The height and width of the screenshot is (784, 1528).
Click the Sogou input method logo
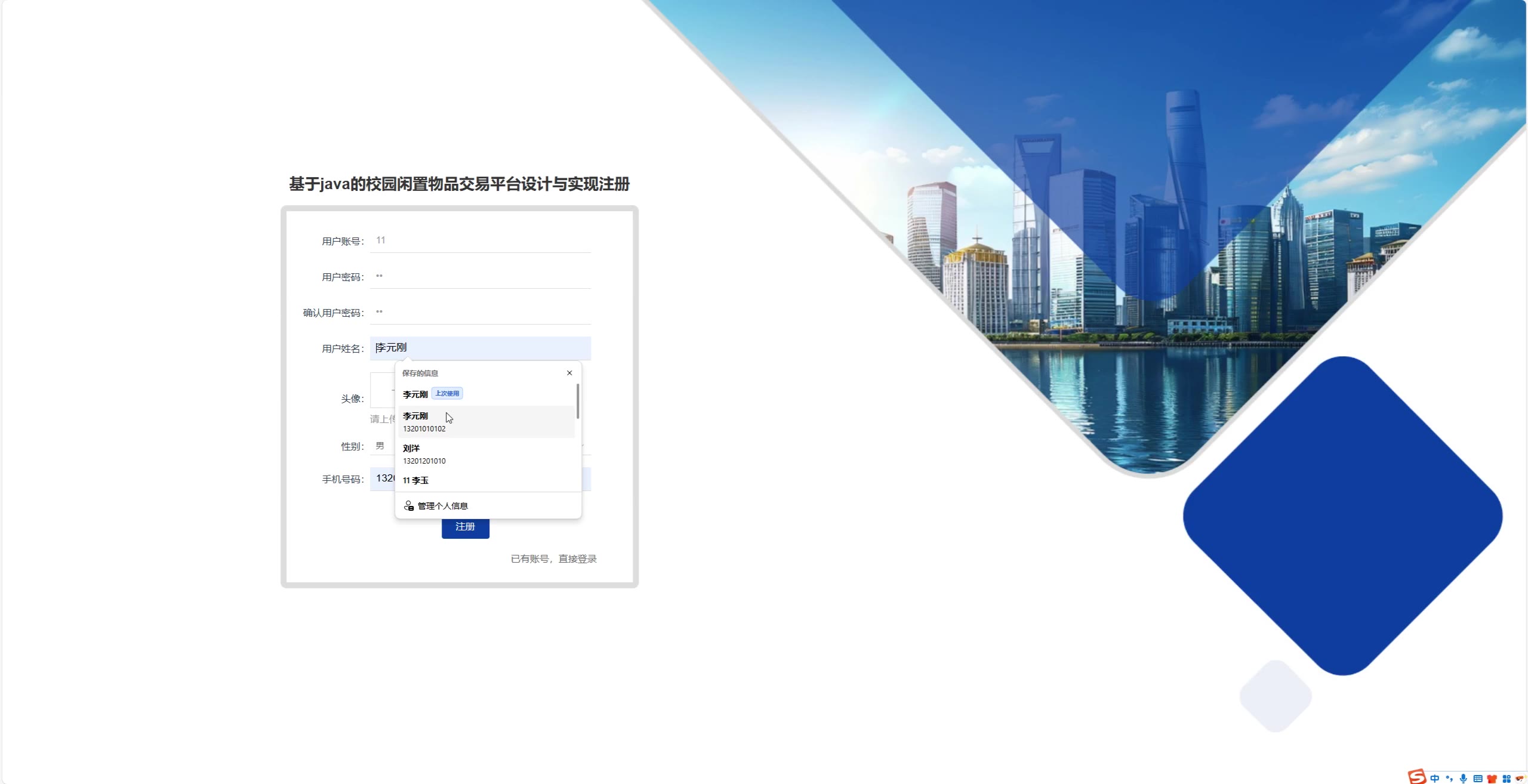(1417, 777)
